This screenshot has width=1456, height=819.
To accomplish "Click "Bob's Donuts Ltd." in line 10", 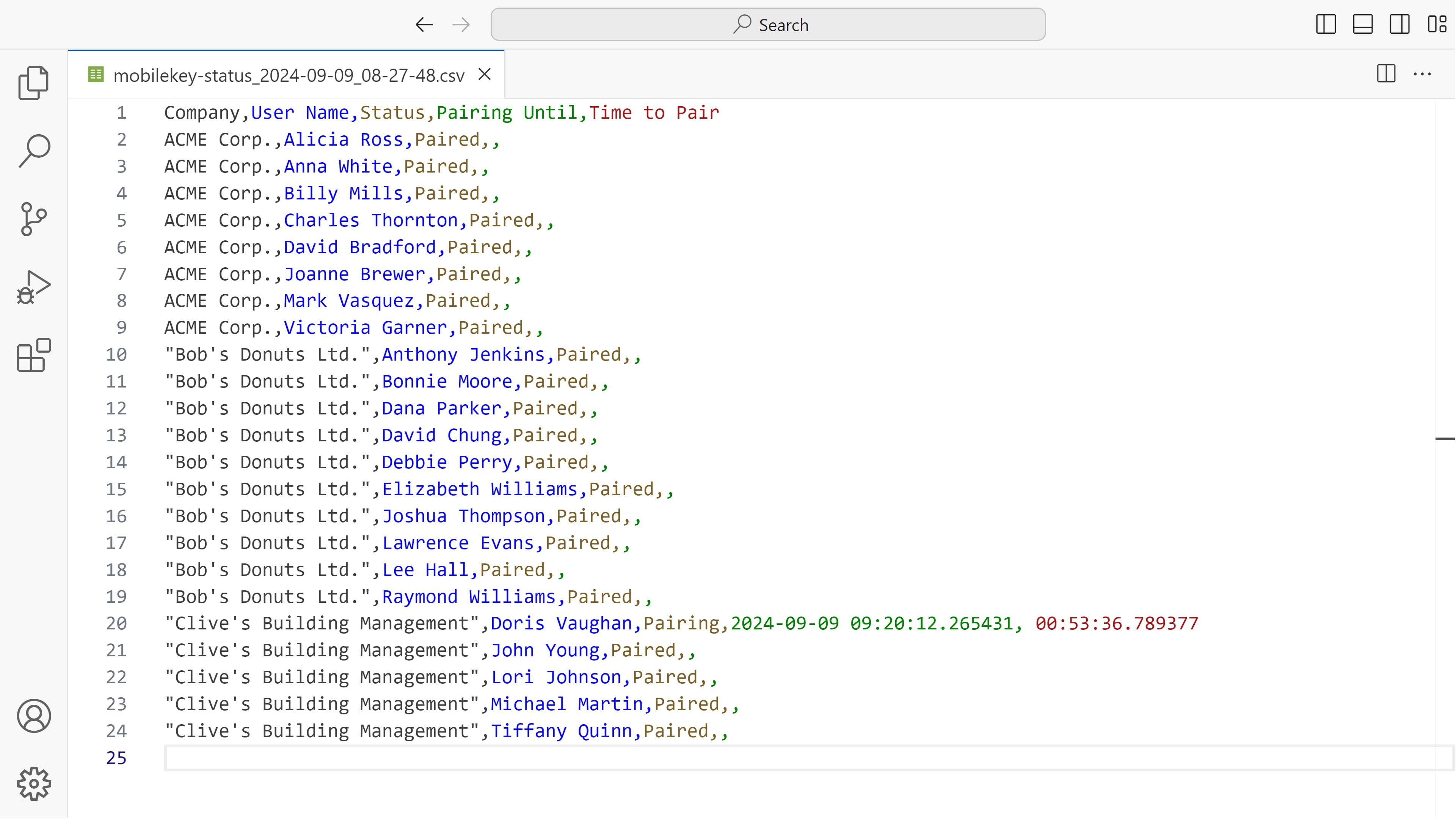I will click(x=267, y=355).
